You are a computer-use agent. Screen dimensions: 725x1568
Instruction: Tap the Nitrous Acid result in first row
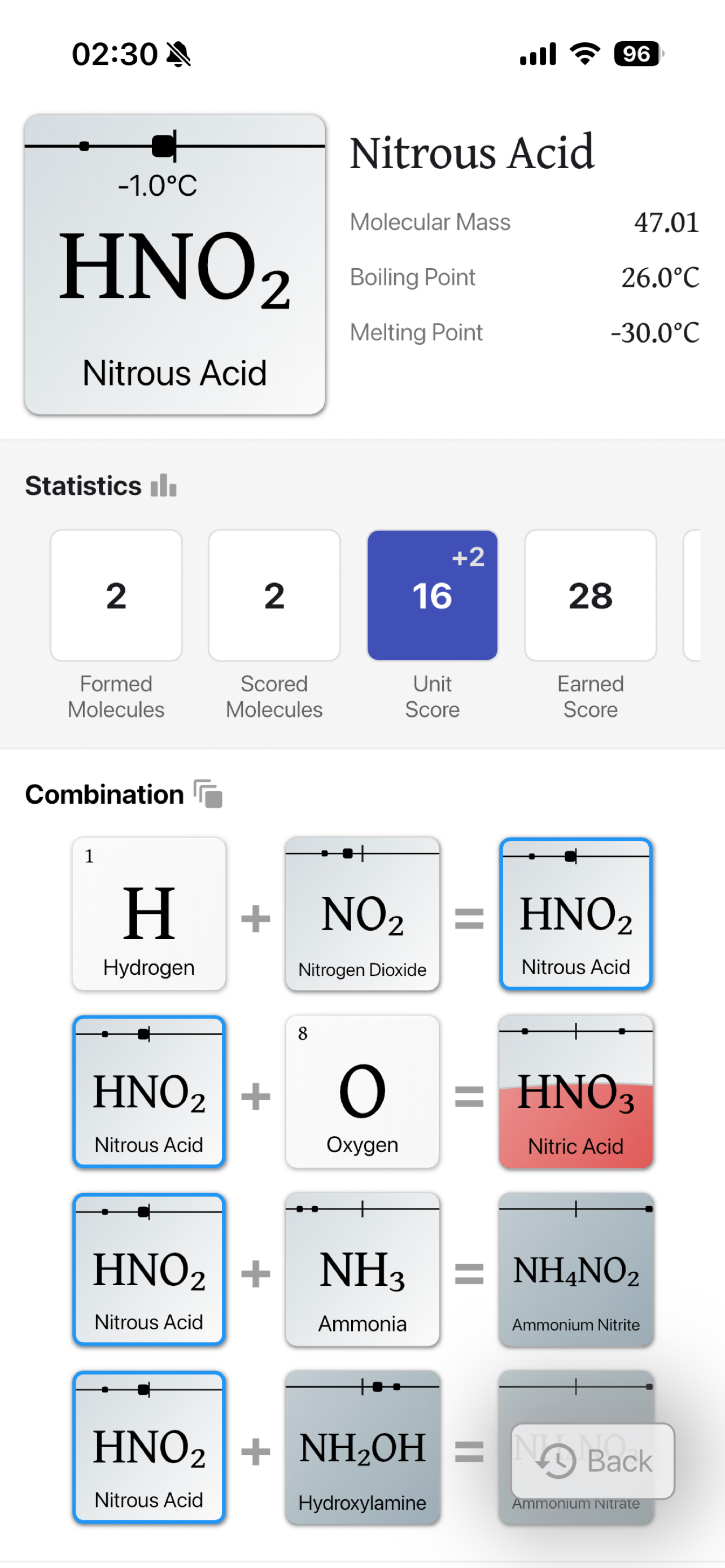pyautogui.click(x=576, y=914)
